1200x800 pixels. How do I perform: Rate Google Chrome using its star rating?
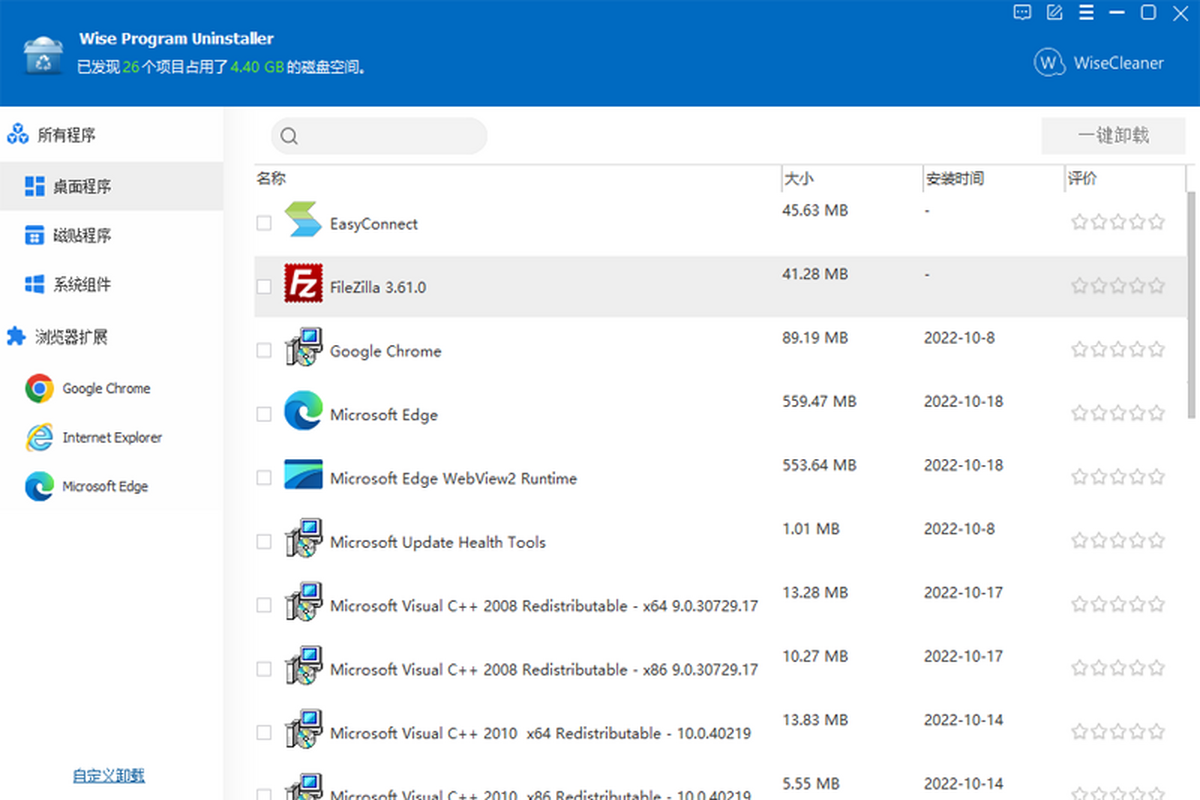tap(1118, 350)
